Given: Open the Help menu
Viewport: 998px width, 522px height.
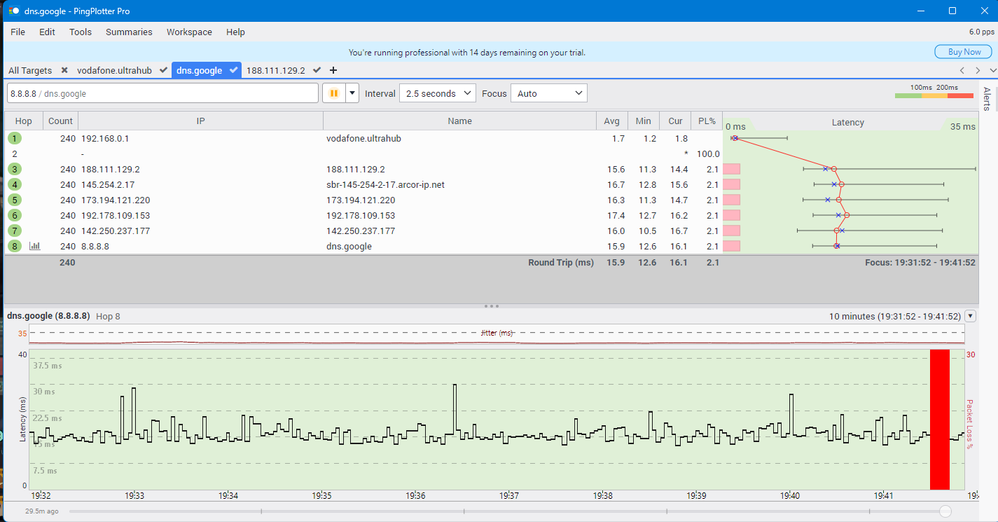Looking at the screenshot, I should pyautogui.click(x=235, y=32).
